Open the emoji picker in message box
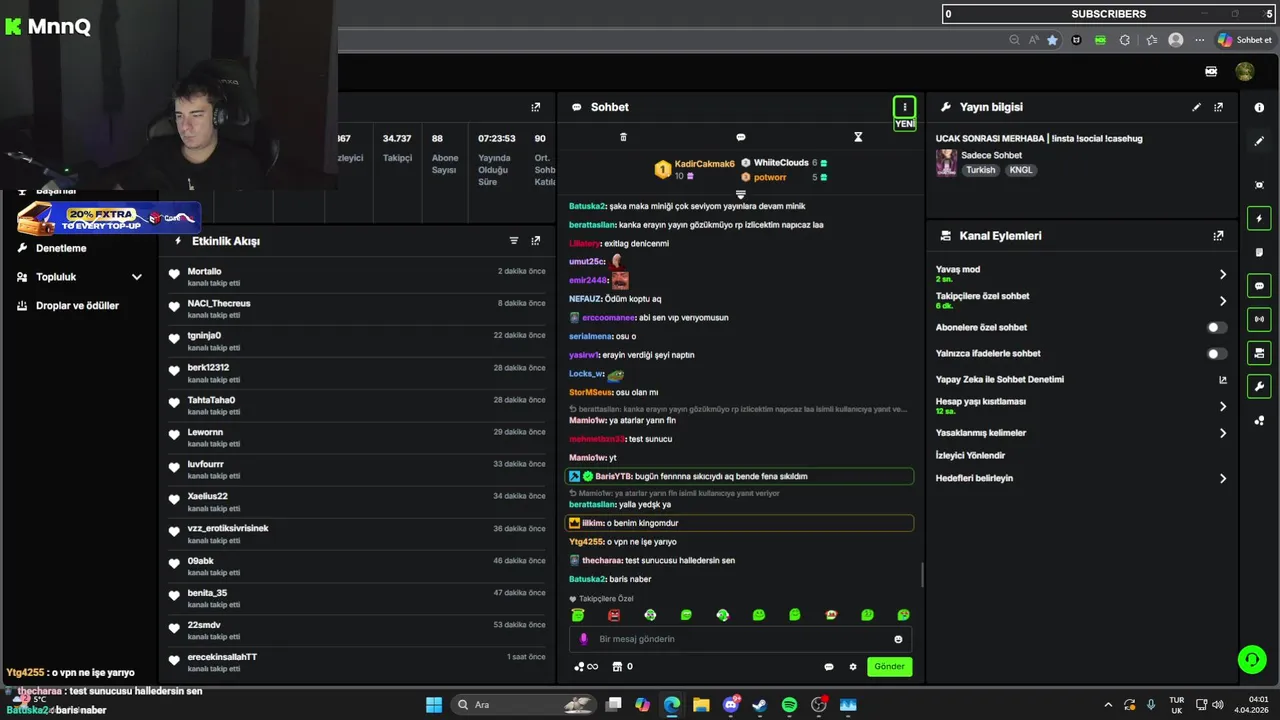This screenshot has width=1280, height=720. [898, 639]
